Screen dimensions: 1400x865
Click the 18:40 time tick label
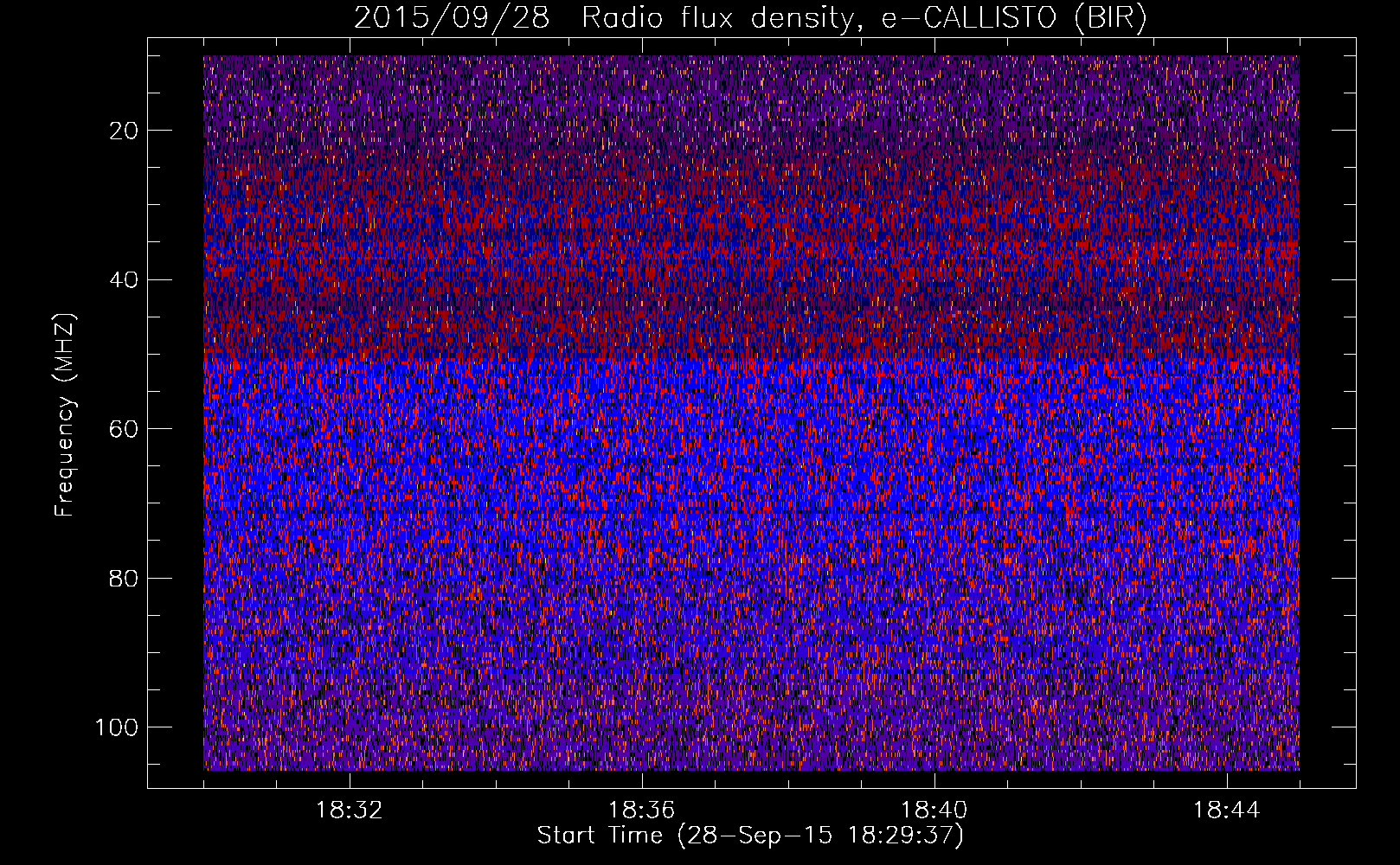(x=934, y=811)
